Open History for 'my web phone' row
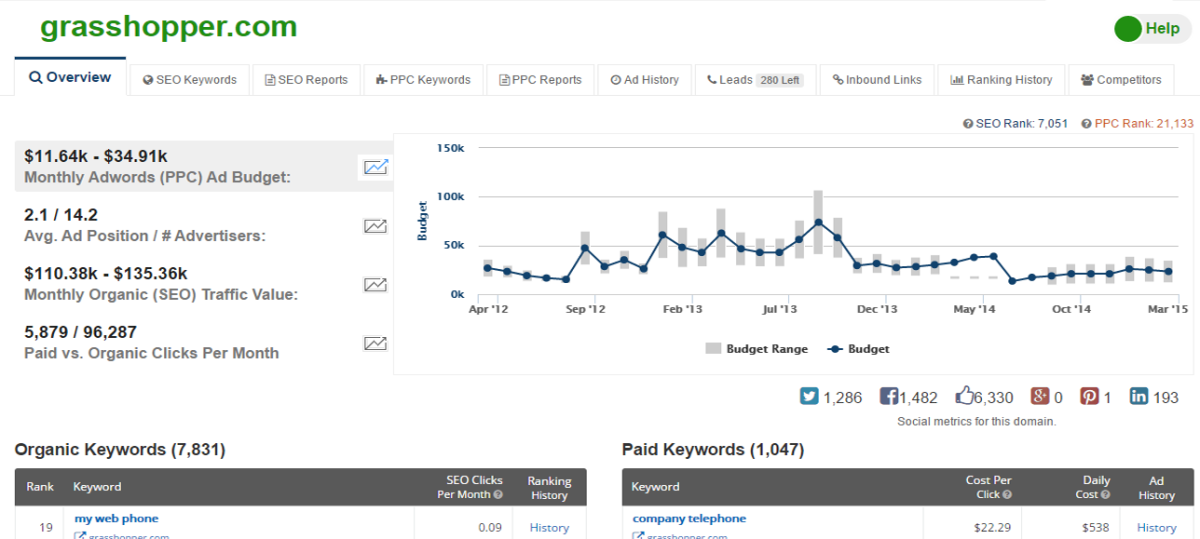The width and height of the screenshot is (1200, 539). point(549,527)
